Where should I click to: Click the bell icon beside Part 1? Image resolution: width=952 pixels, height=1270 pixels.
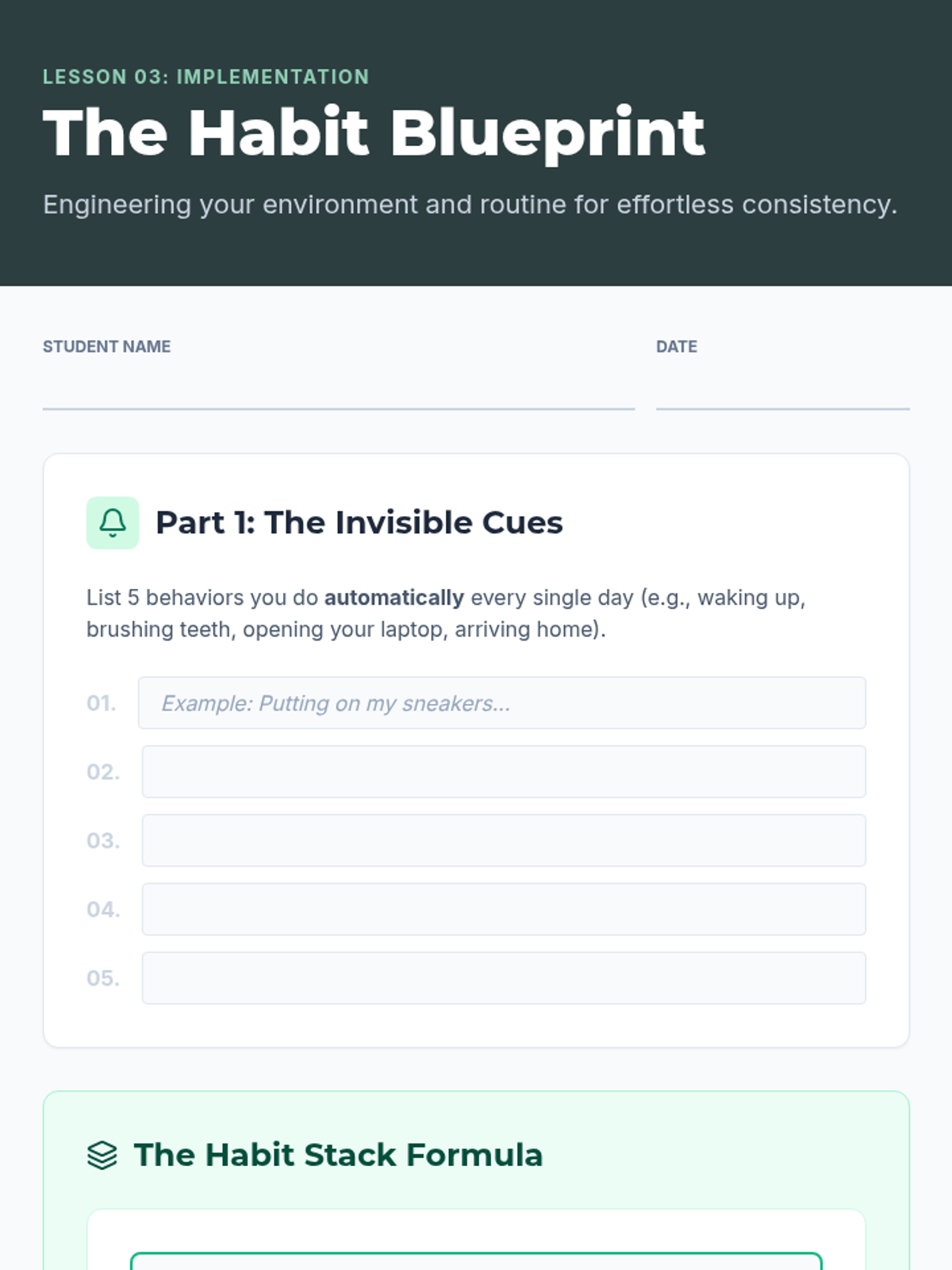click(113, 523)
